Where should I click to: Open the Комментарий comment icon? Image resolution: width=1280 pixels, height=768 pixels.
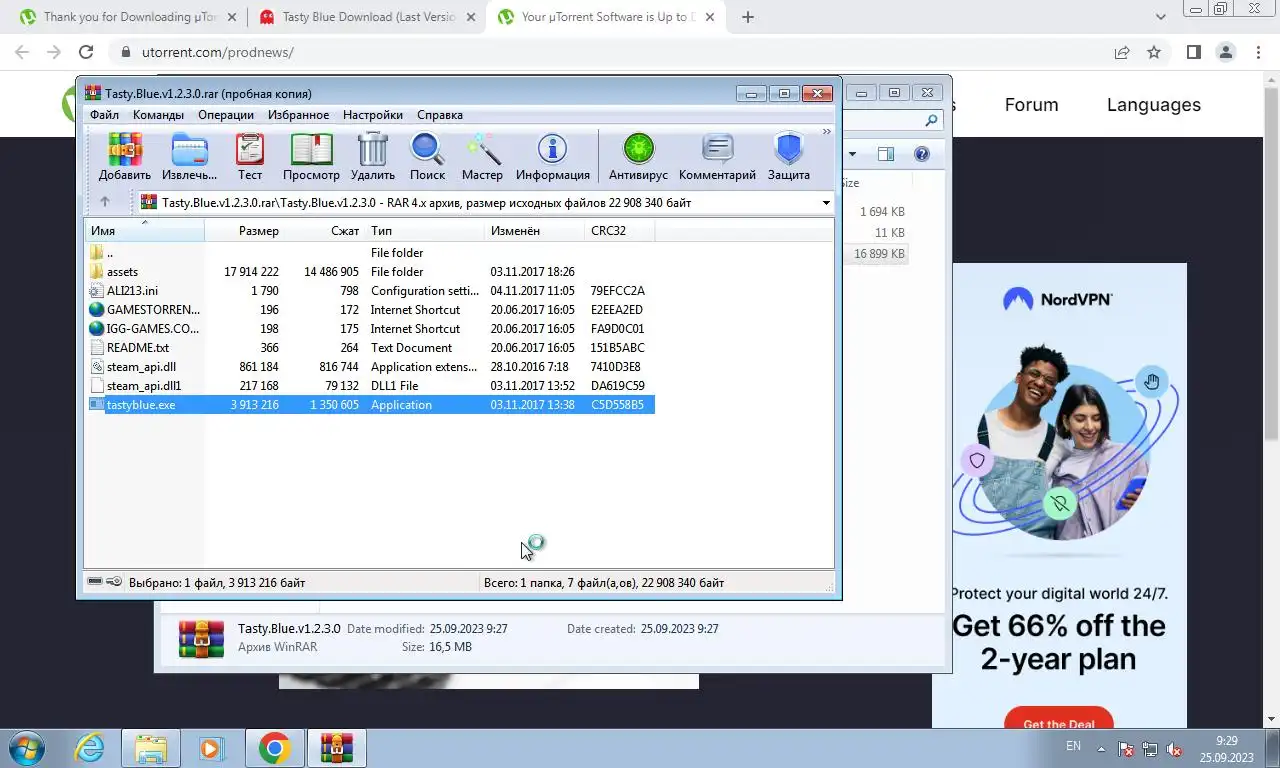click(717, 157)
